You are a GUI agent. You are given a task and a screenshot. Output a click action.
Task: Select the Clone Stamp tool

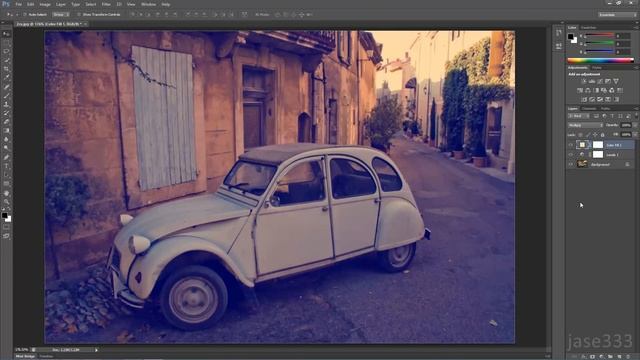click(6, 104)
